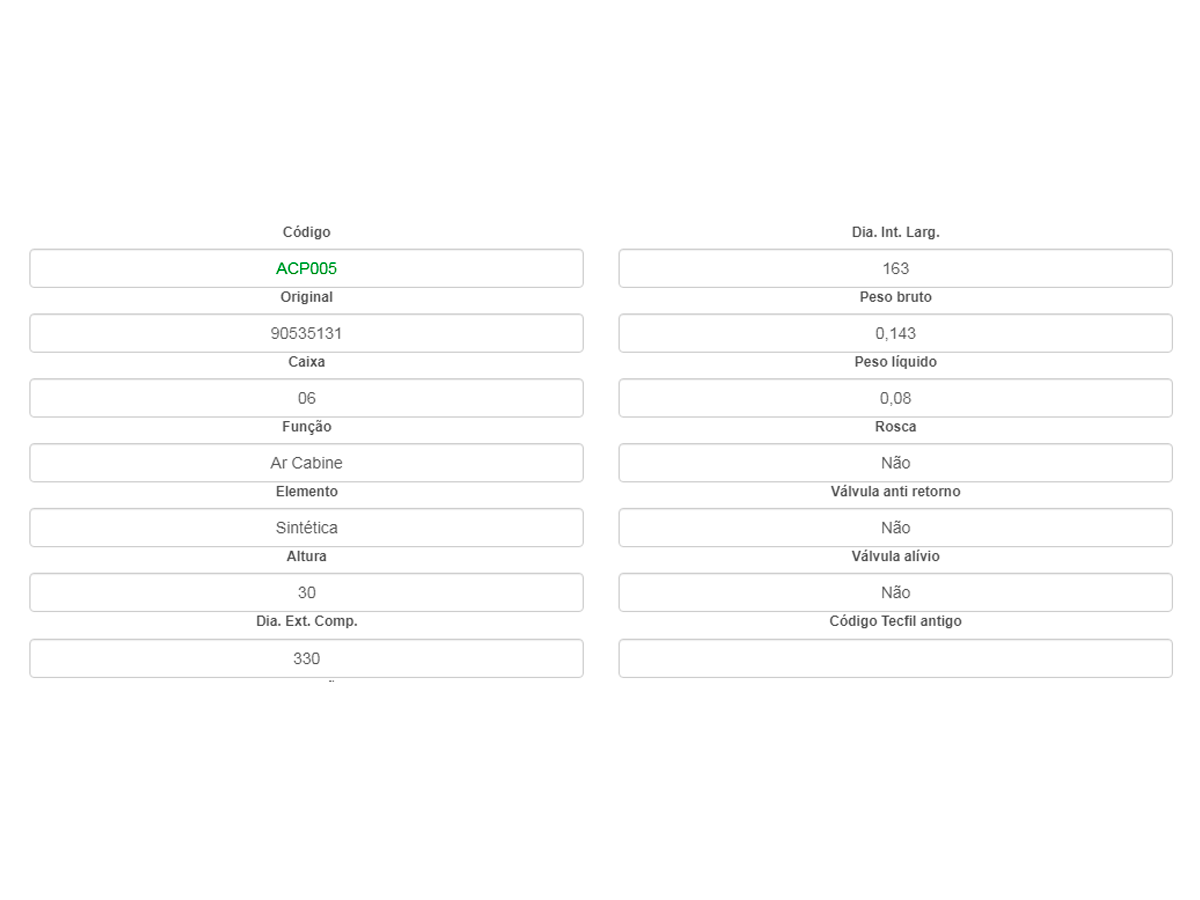Click the Válvula anti retorno label
Image resolution: width=1200 pixels, height=900 pixels.
(895, 491)
